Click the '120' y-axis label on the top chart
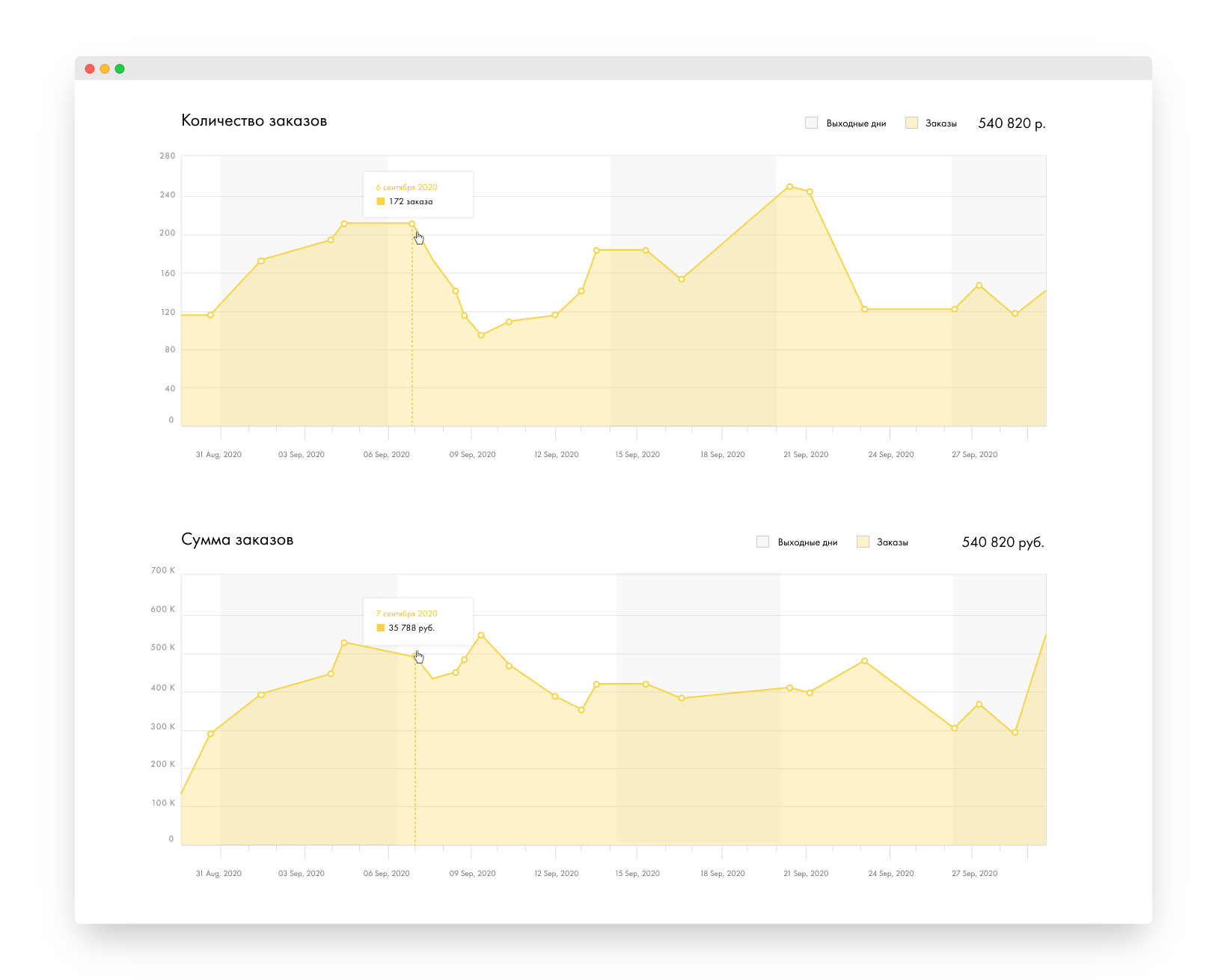The width and height of the screenshot is (1227, 980). 168,313
